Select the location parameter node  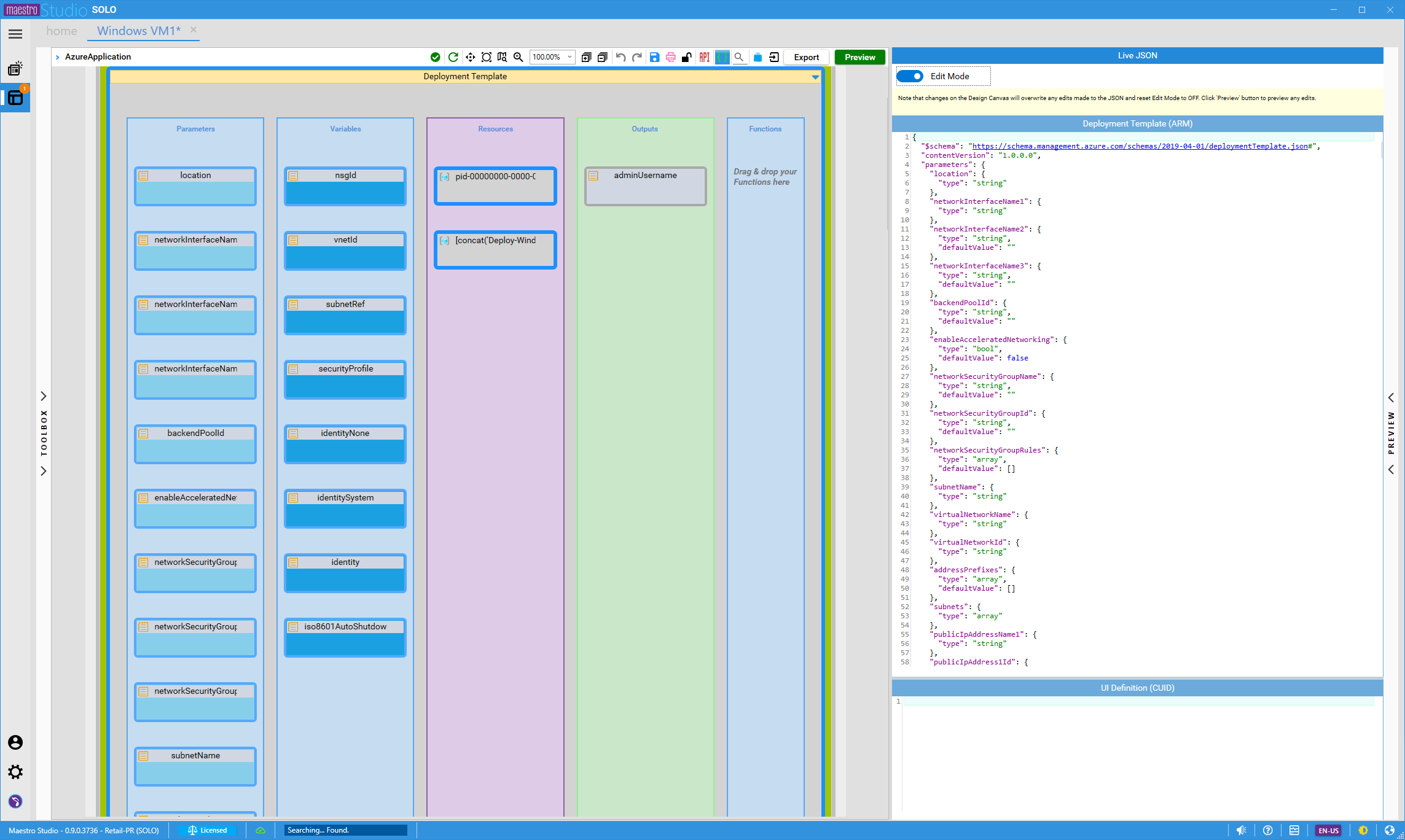[x=195, y=186]
